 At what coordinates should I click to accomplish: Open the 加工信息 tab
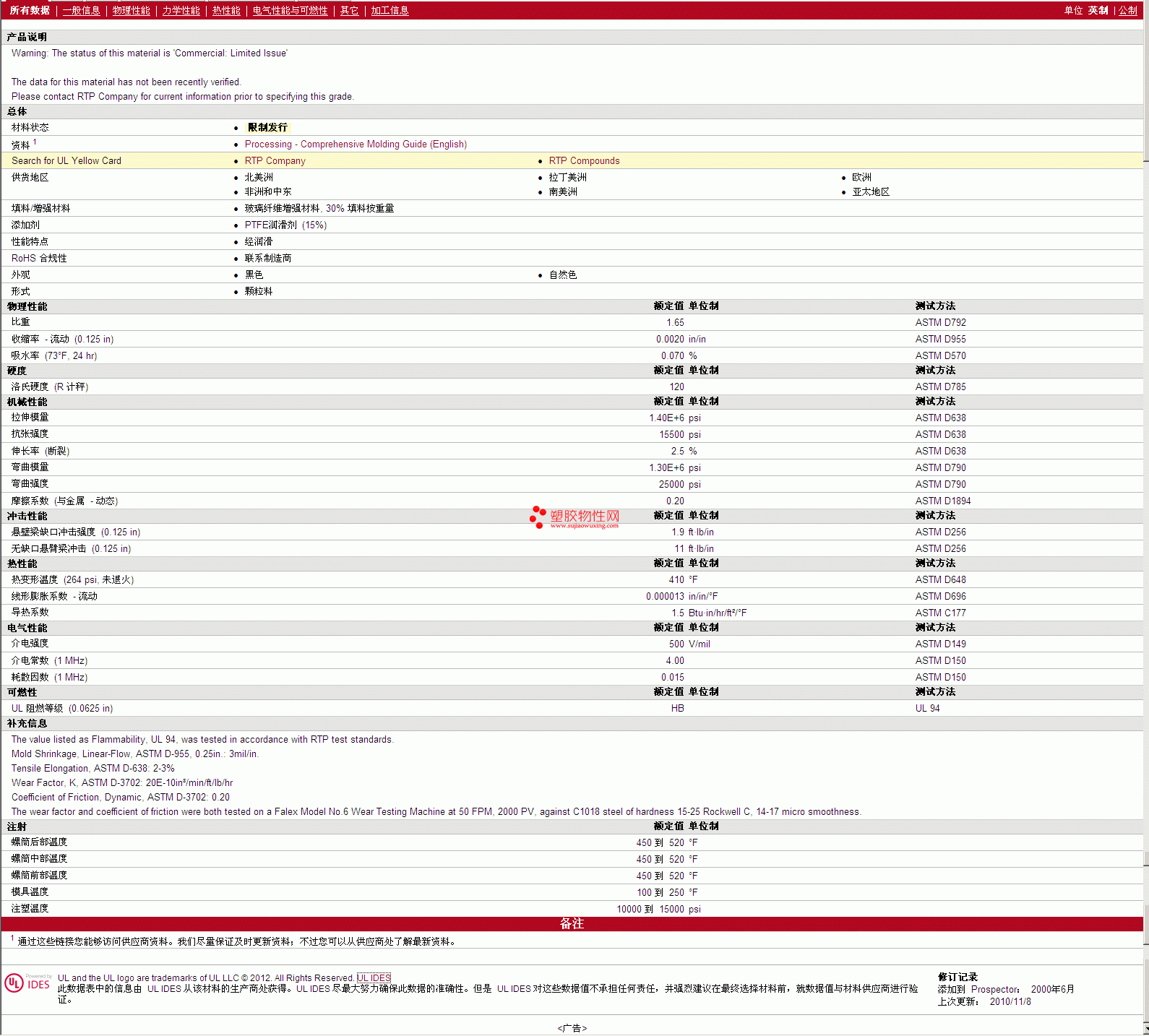390,11
